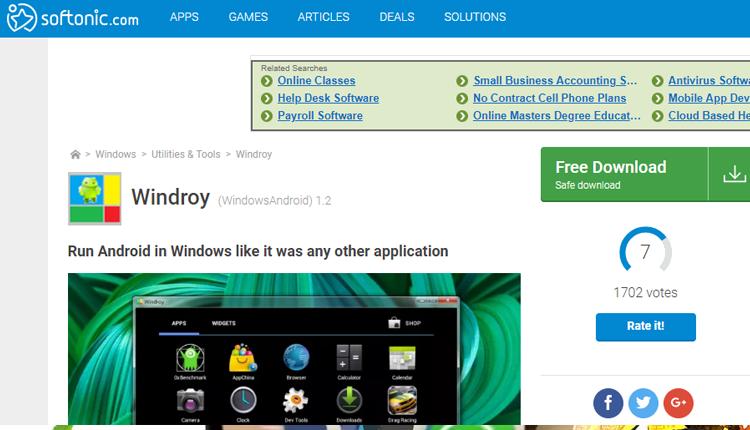Click Downloads icon in Windroy screenshot
The width and height of the screenshot is (750, 430).
click(x=349, y=400)
